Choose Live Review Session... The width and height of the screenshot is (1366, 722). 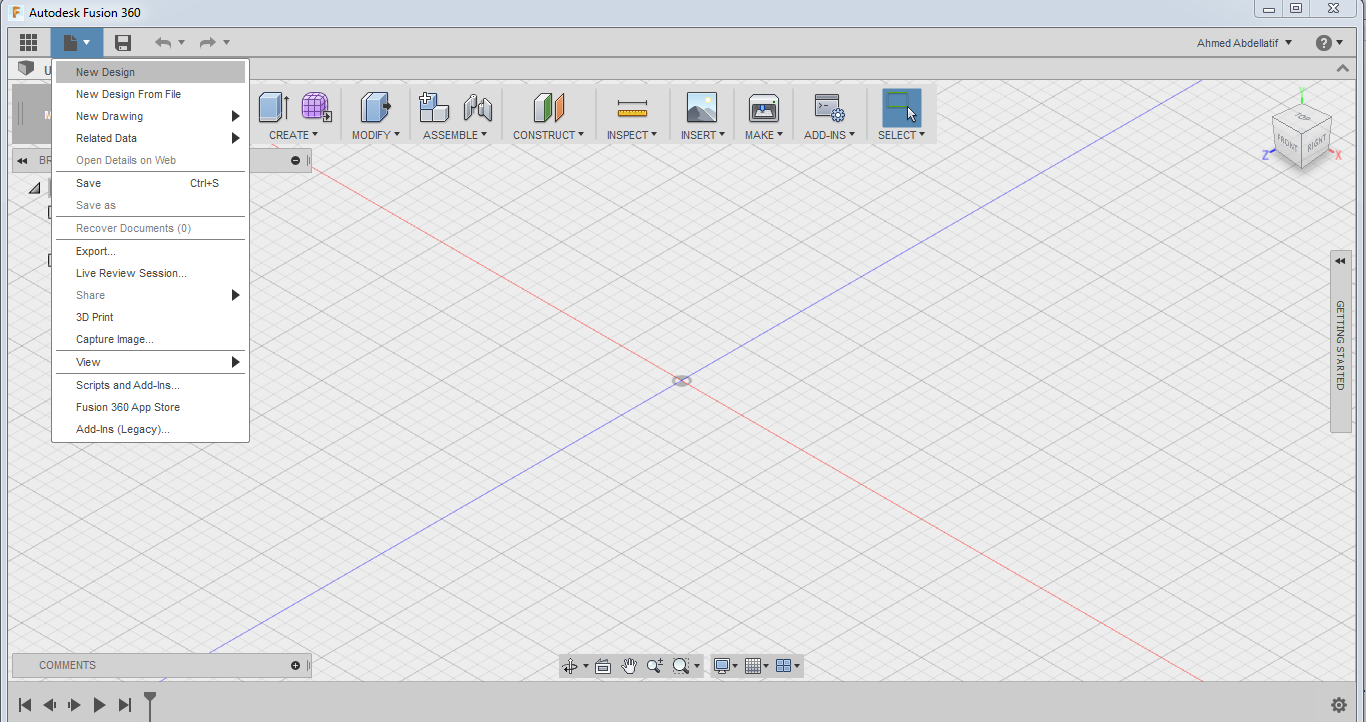[150, 273]
